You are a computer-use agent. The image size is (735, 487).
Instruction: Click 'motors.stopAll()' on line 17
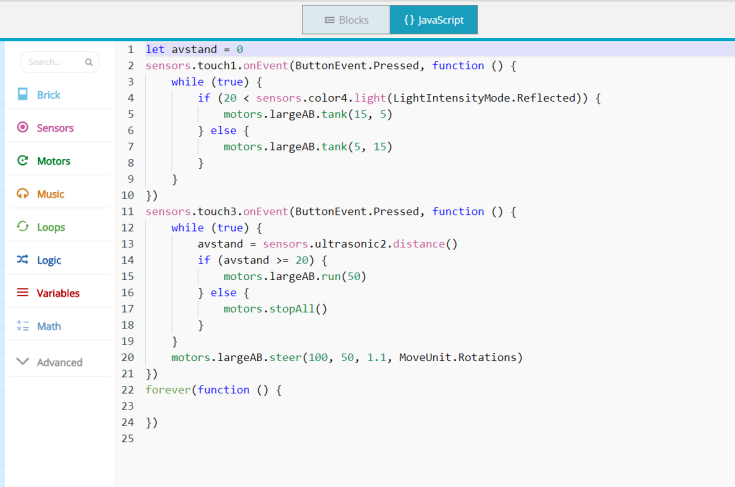click(275, 309)
